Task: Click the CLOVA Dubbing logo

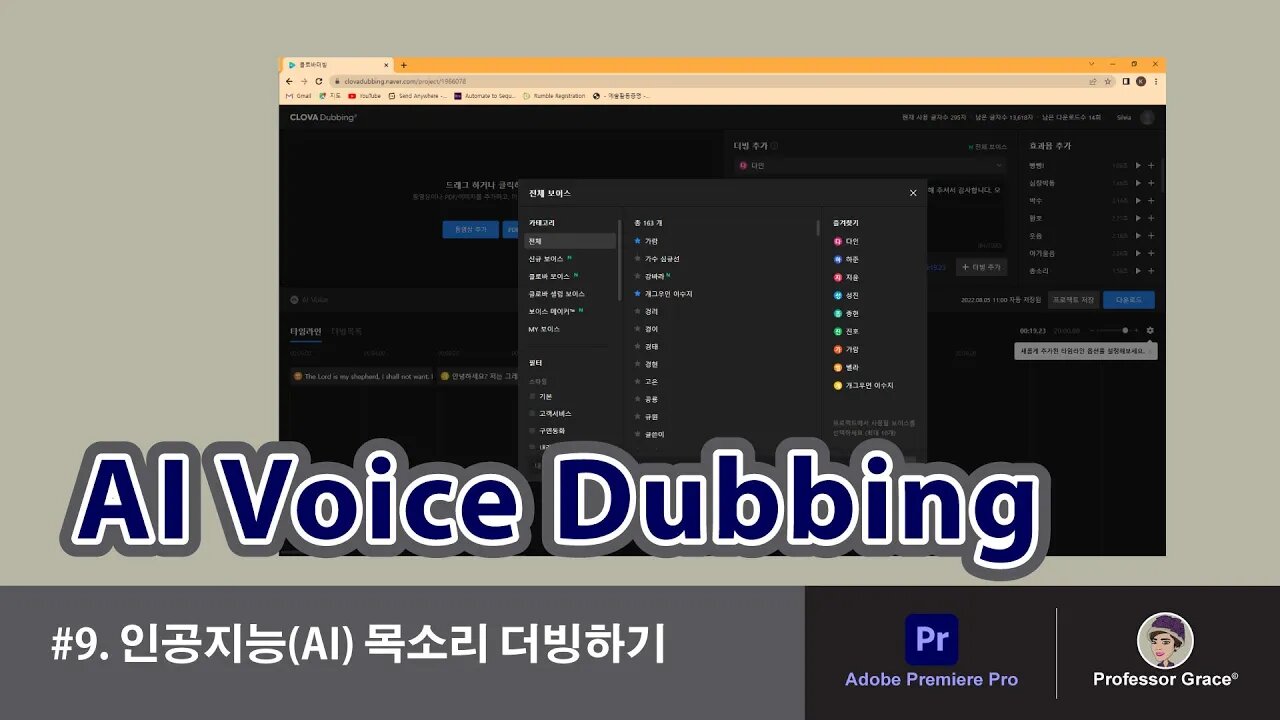Action: pos(323,117)
